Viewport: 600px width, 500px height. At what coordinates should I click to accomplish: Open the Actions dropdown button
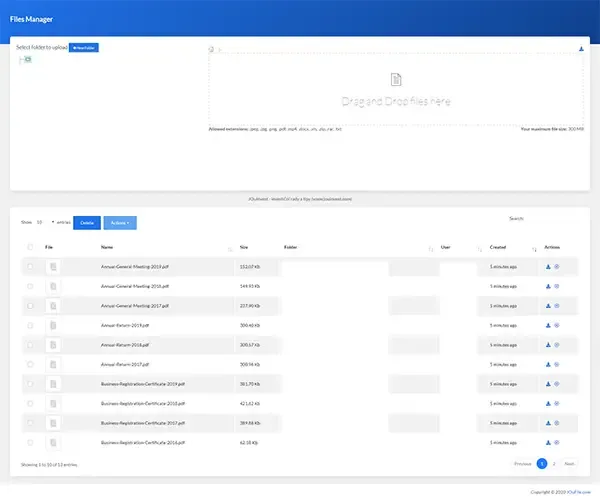(120, 223)
